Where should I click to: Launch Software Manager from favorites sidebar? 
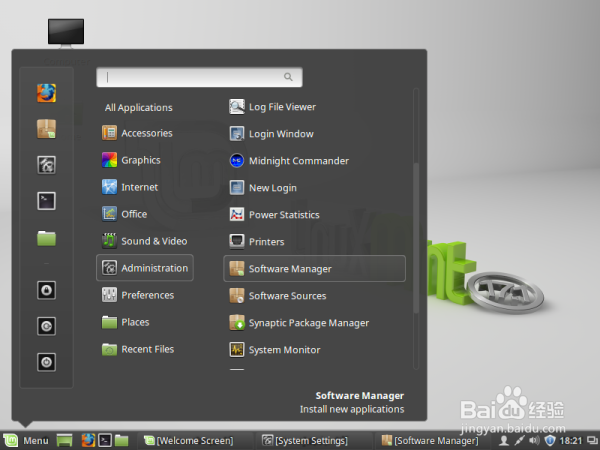tap(46, 129)
